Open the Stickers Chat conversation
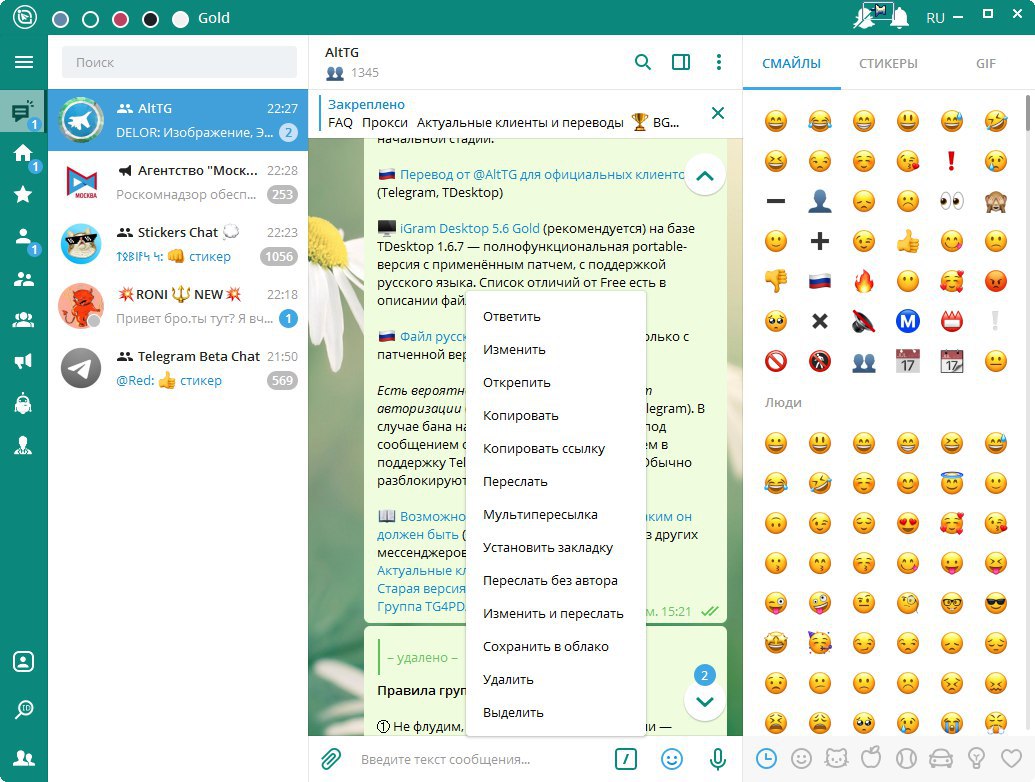The height and width of the screenshot is (782, 1035). coord(178,244)
